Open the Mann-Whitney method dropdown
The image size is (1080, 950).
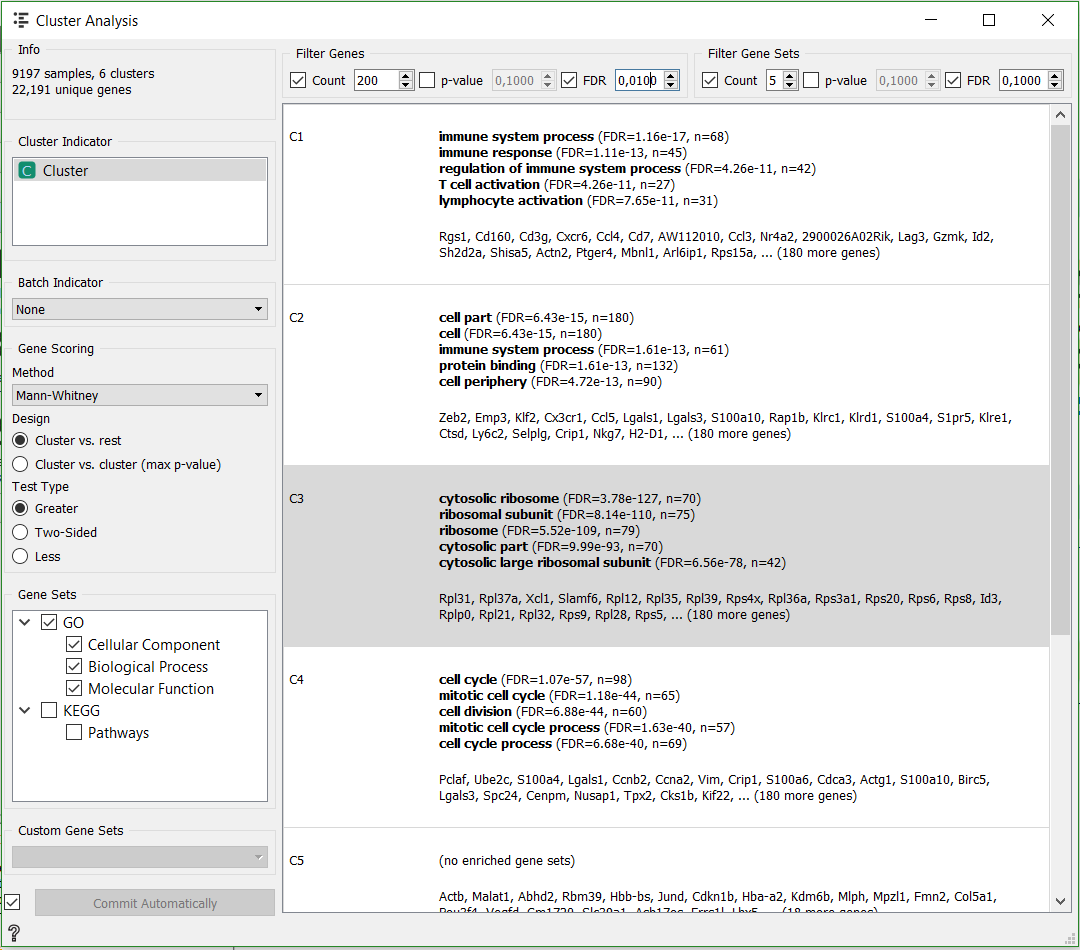(140, 395)
